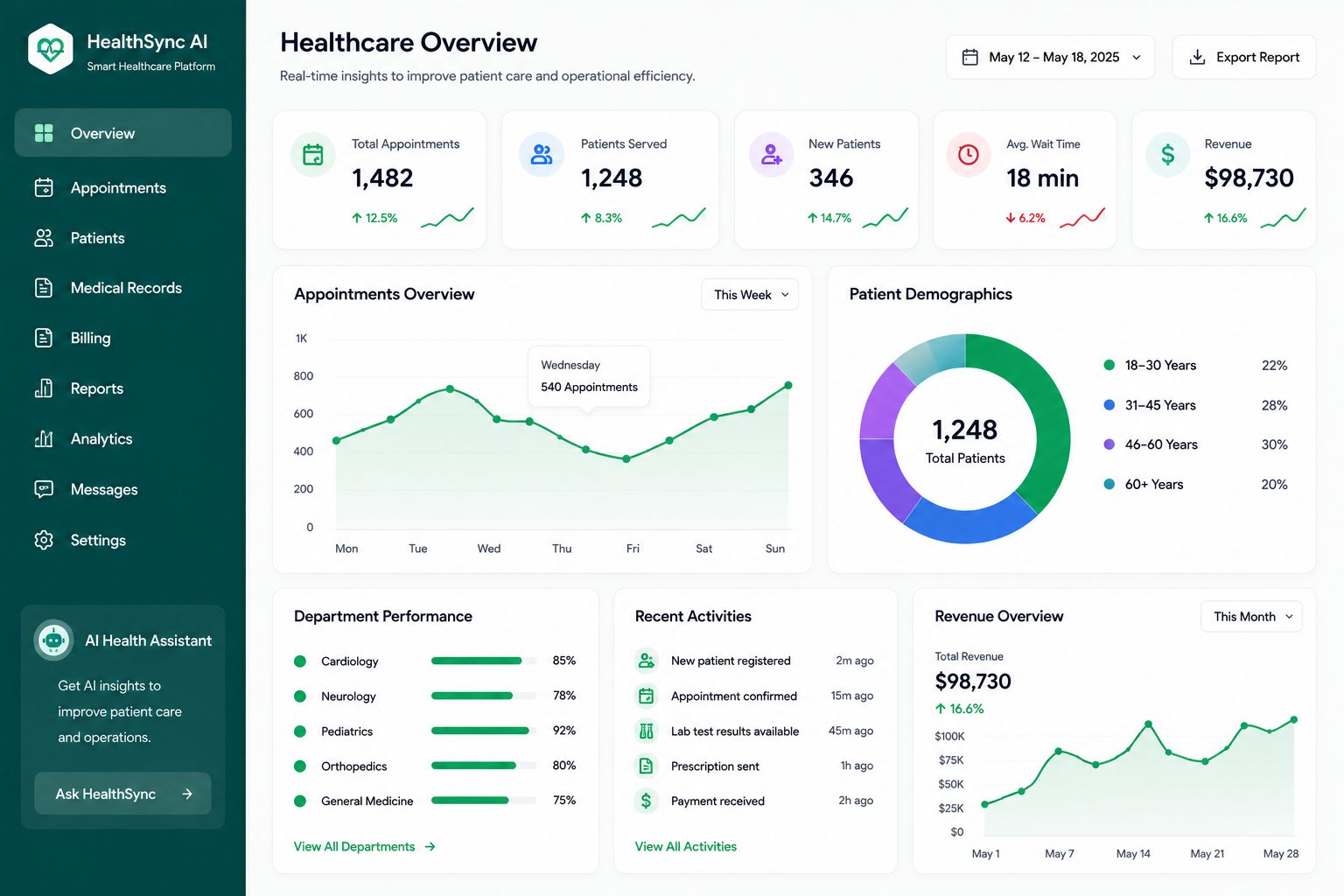The image size is (1344, 896).
Task: Click the Prescription sent document icon
Action: (646, 766)
